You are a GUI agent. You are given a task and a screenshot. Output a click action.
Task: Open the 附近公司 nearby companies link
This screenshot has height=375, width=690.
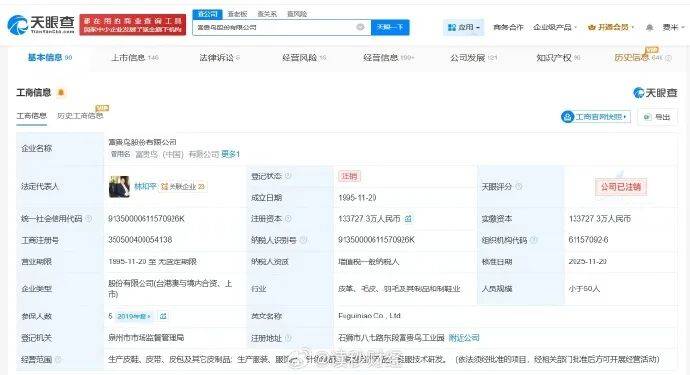(464, 338)
